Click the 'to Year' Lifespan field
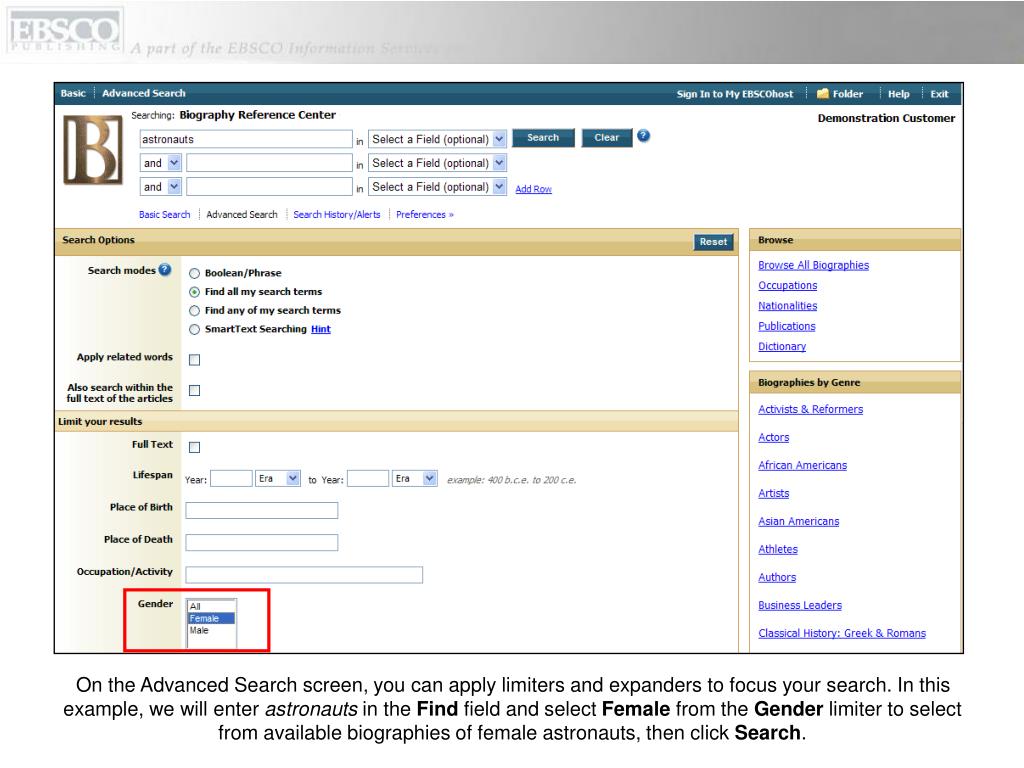This screenshot has width=1024, height=768. point(368,479)
